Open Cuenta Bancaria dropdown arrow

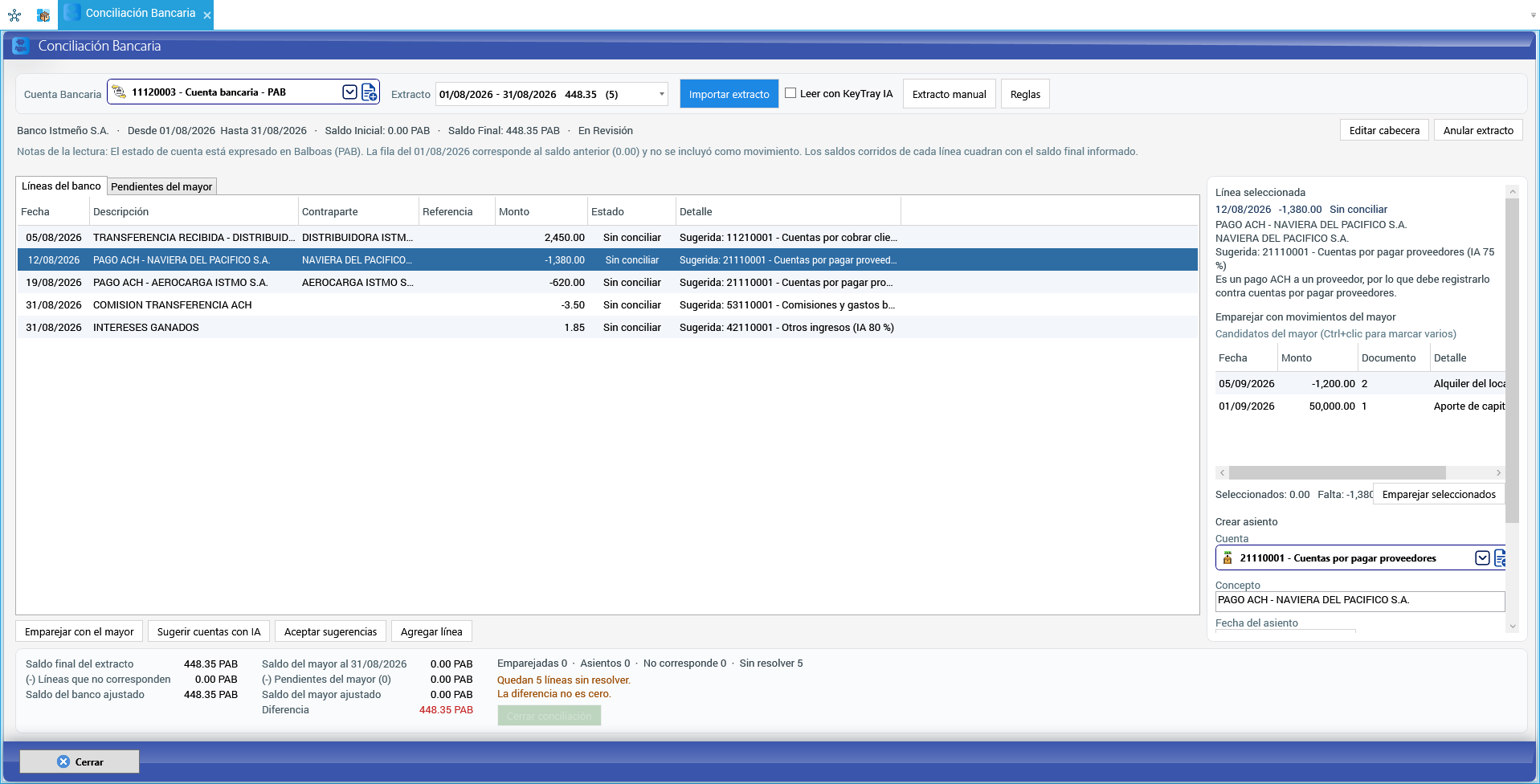(x=349, y=92)
